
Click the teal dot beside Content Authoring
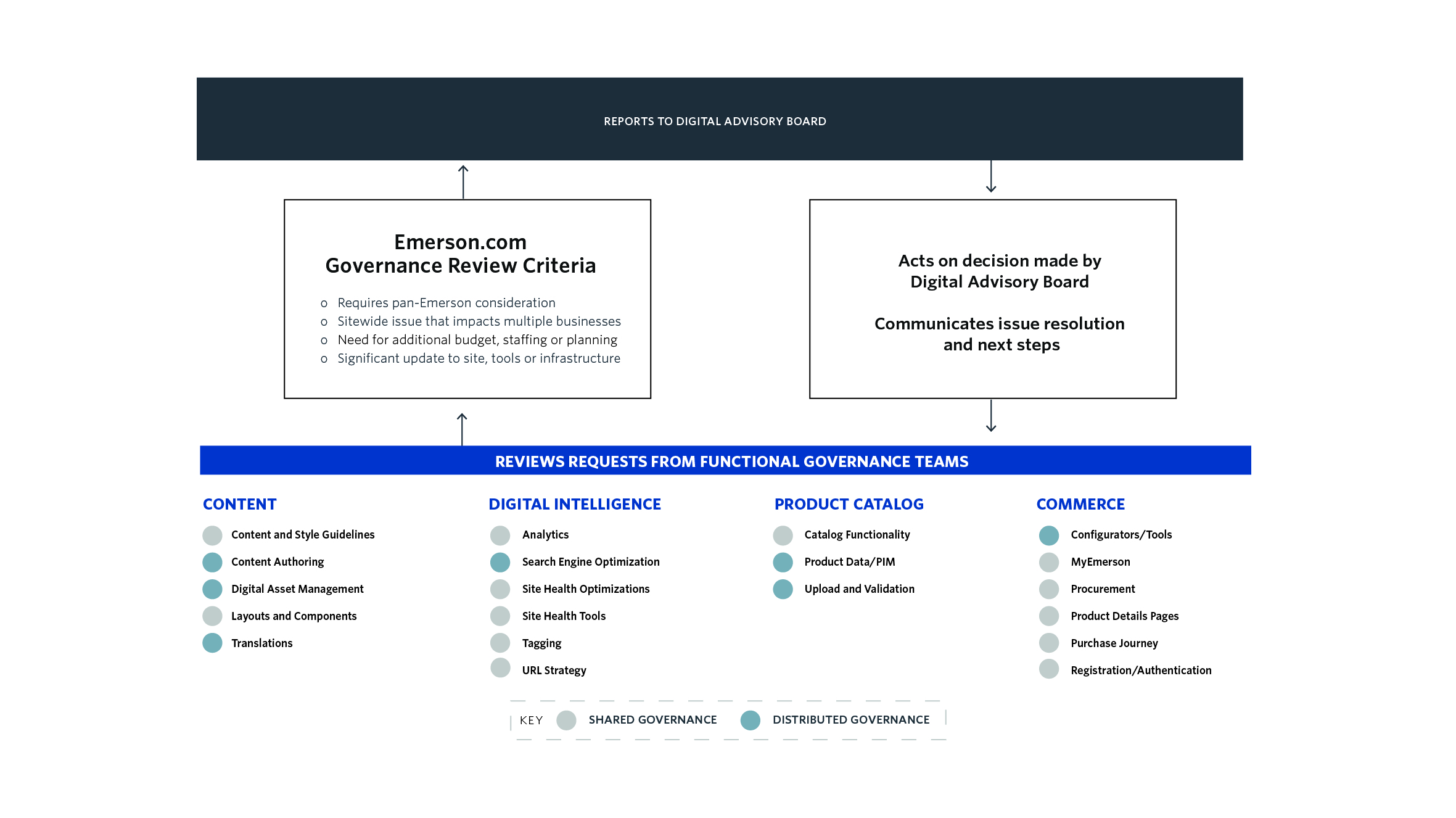[x=212, y=562]
